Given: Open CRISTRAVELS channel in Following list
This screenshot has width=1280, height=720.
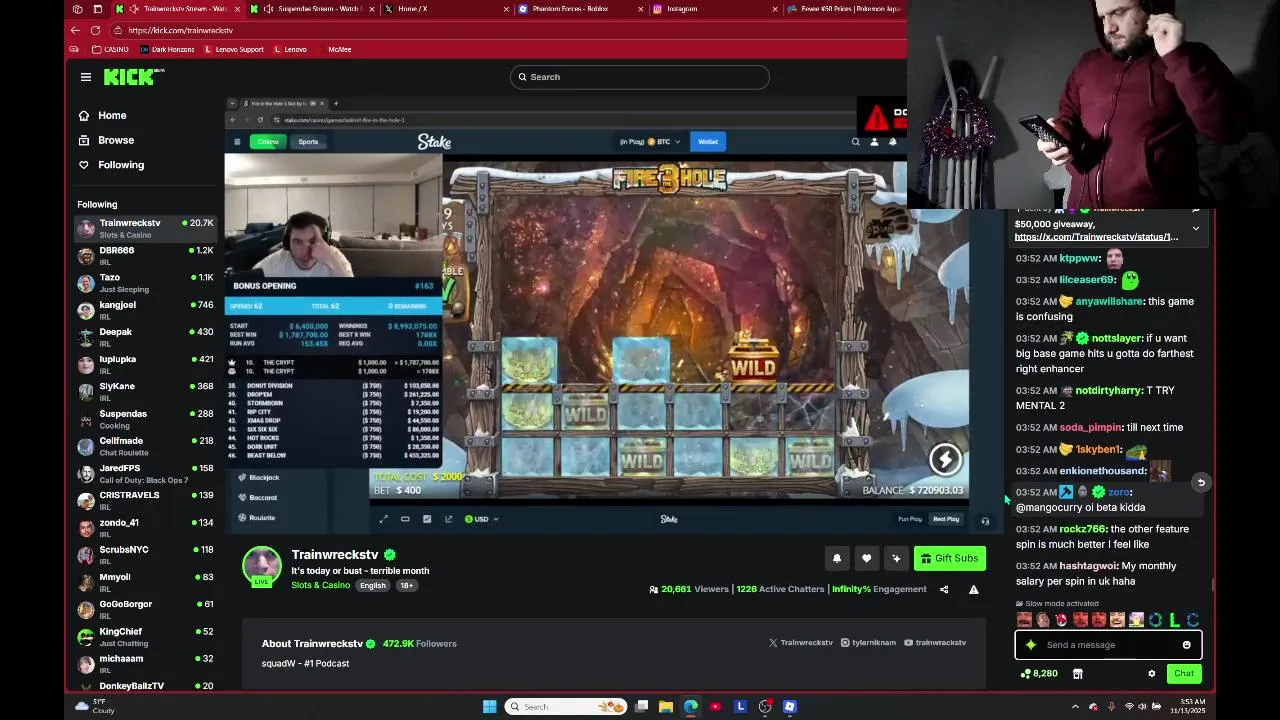Looking at the screenshot, I should tap(146, 500).
